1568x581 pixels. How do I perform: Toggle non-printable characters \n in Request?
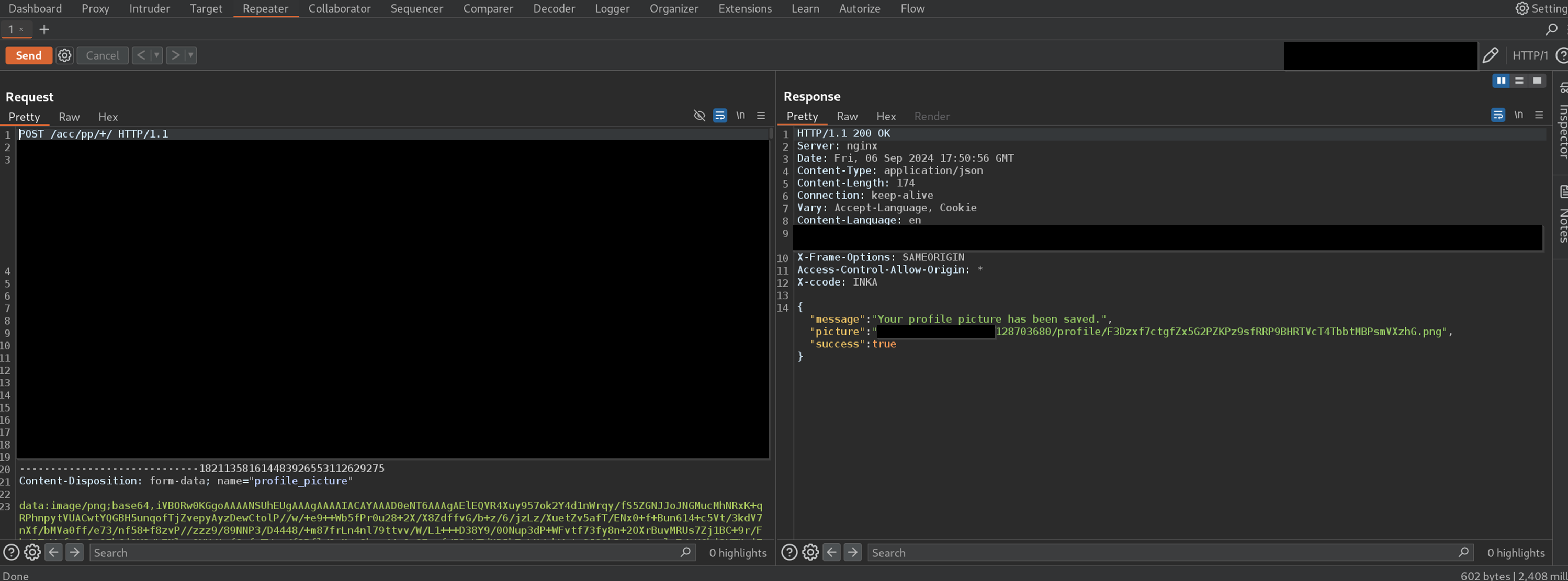pyautogui.click(x=740, y=115)
